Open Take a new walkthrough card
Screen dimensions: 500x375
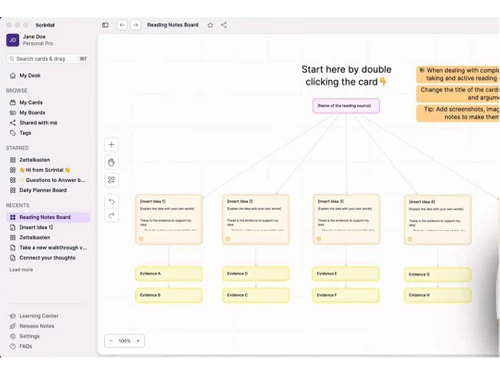pyautogui.click(x=53, y=248)
